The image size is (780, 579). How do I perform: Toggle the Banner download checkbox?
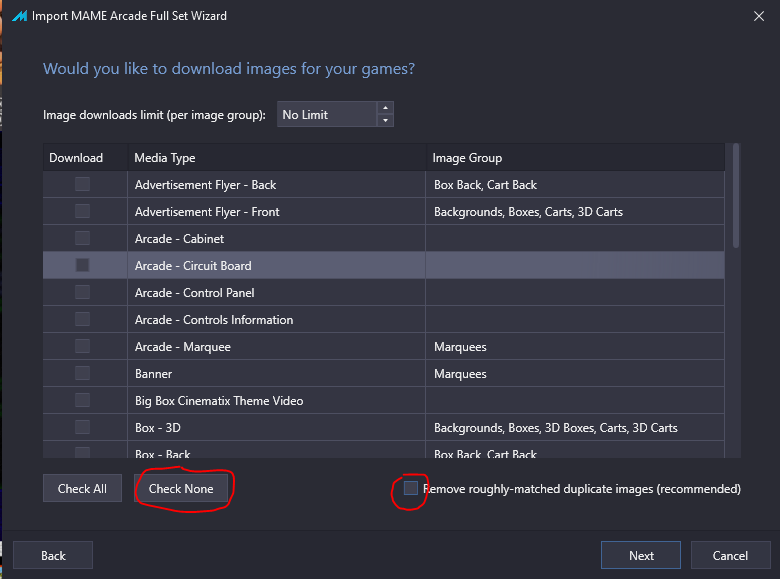83,373
